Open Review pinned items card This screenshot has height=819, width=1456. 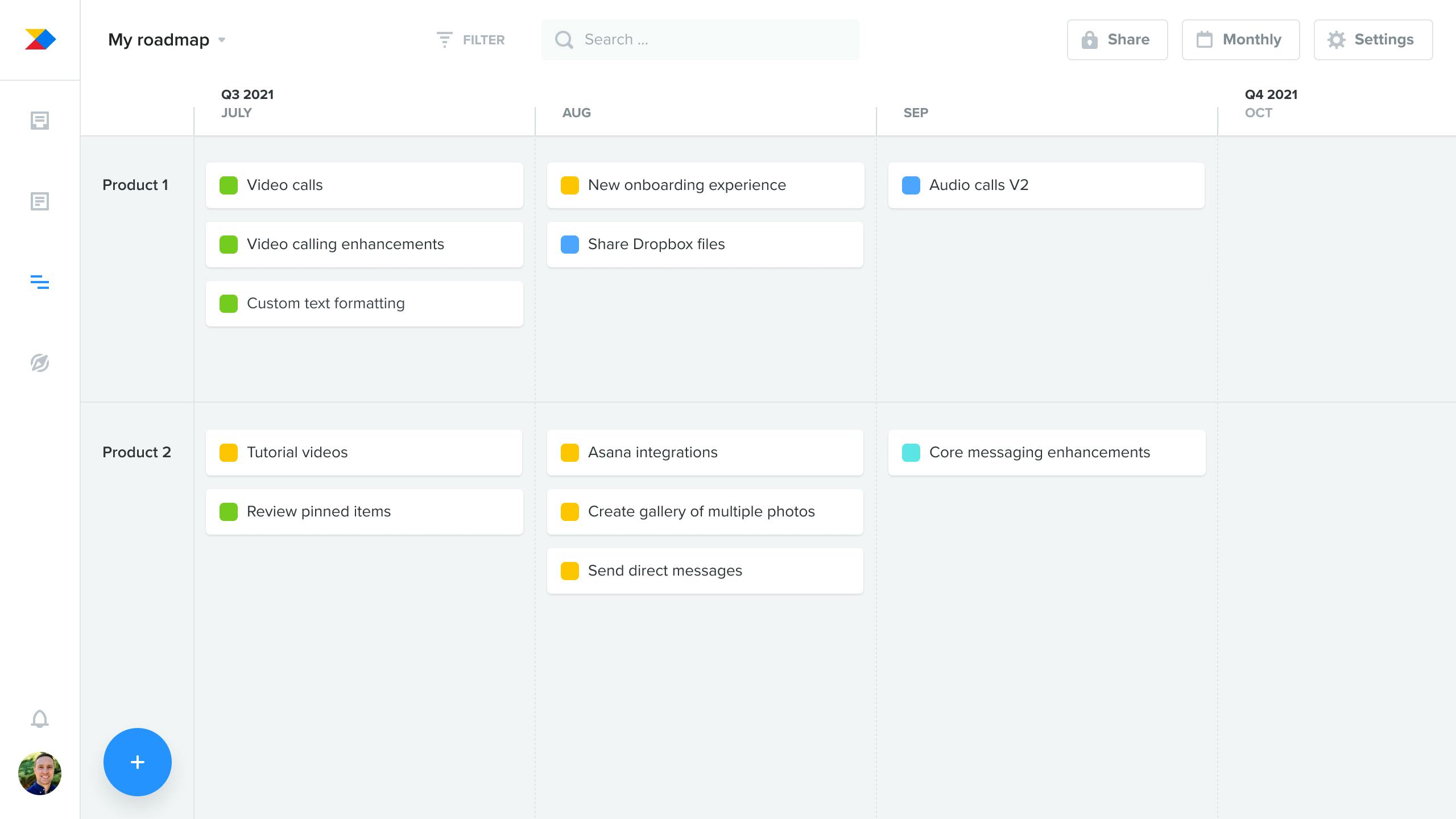[x=365, y=512]
